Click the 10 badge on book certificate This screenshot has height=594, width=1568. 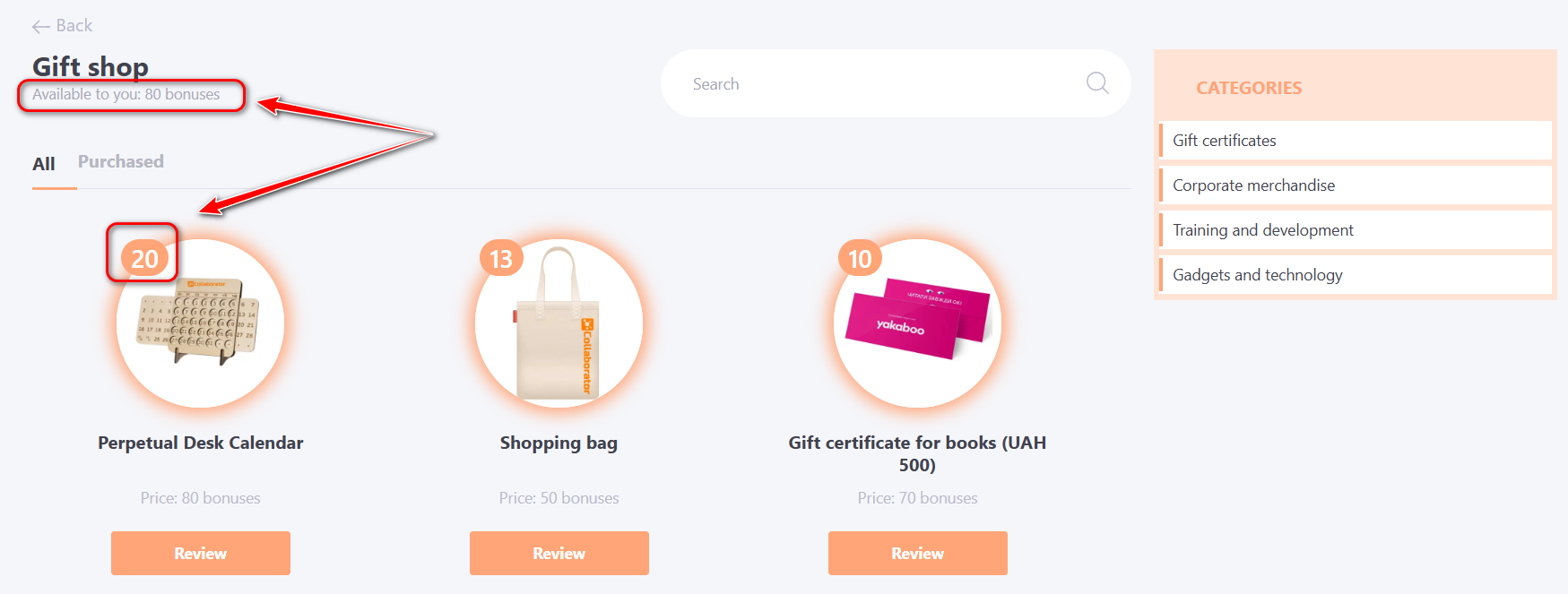[859, 258]
